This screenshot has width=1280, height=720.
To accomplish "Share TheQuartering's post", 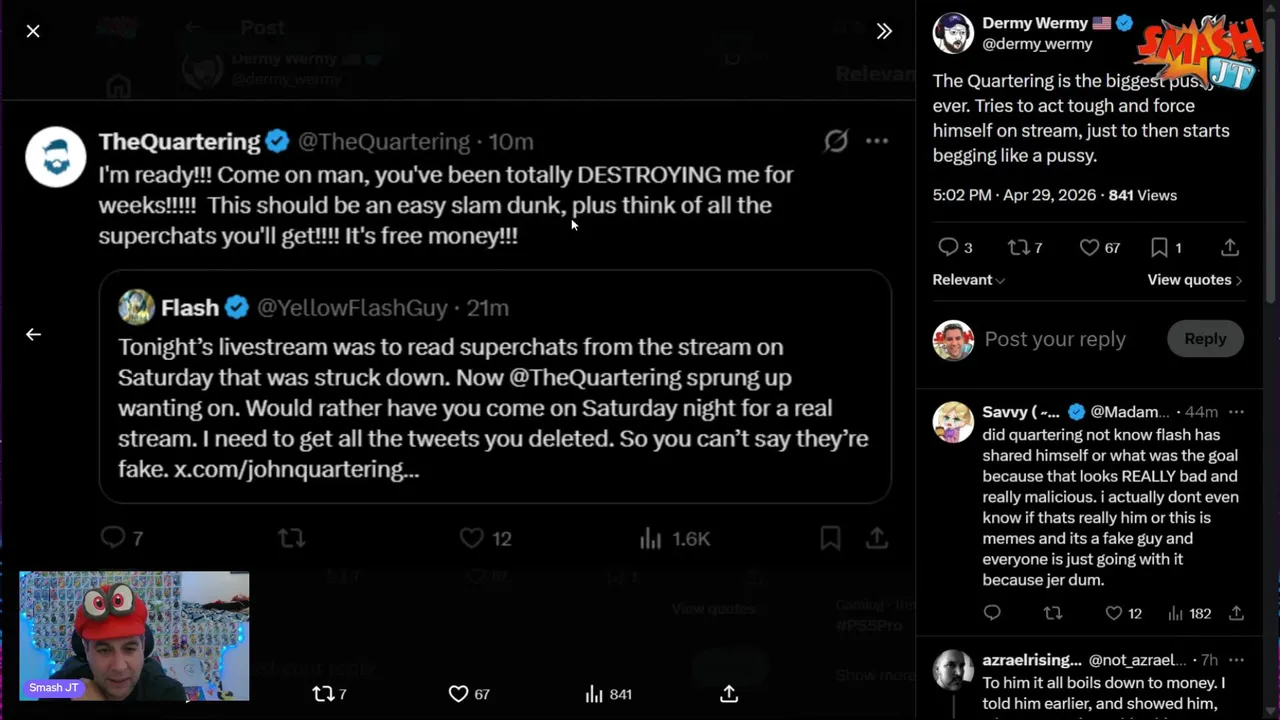I will tap(877, 538).
